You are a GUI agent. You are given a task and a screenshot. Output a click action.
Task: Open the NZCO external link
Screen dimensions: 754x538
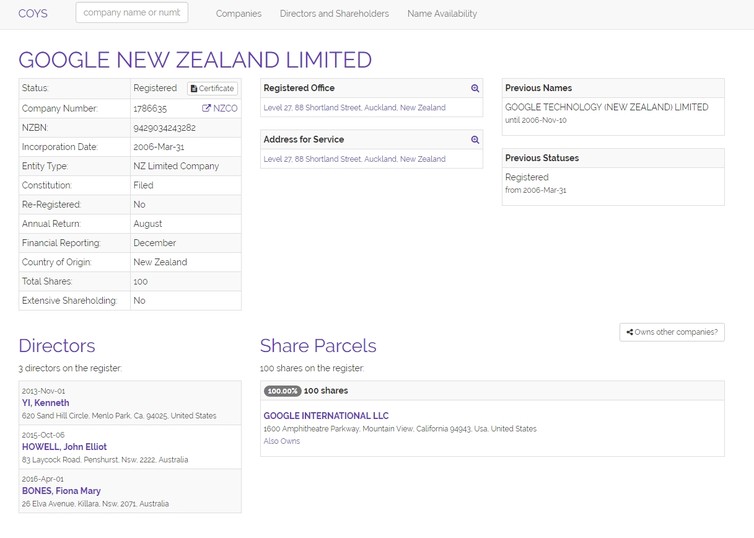220,108
